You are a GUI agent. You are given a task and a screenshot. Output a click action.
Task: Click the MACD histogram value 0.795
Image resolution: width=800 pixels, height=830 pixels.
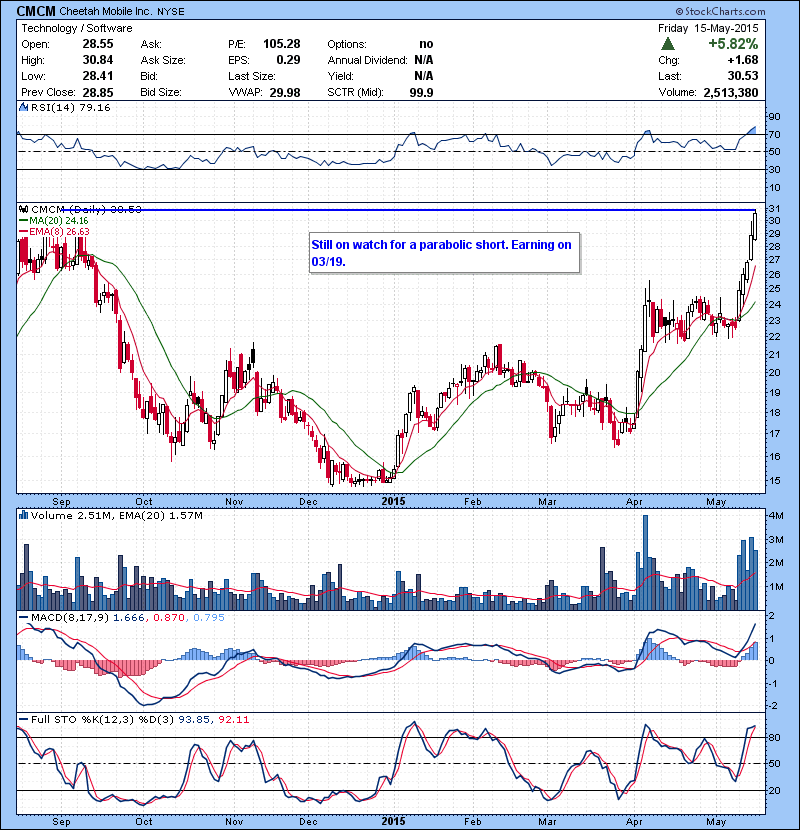point(209,617)
